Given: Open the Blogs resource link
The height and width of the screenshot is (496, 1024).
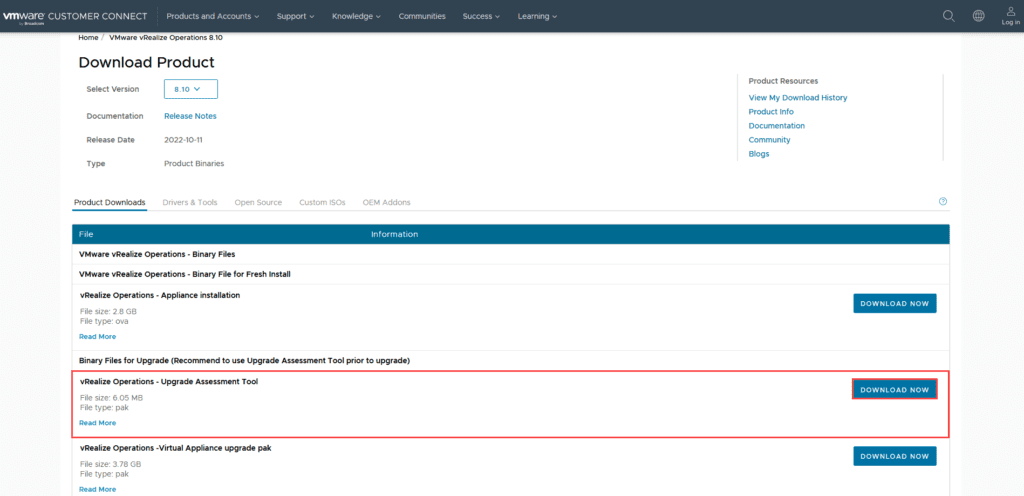Looking at the screenshot, I should pos(759,154).
